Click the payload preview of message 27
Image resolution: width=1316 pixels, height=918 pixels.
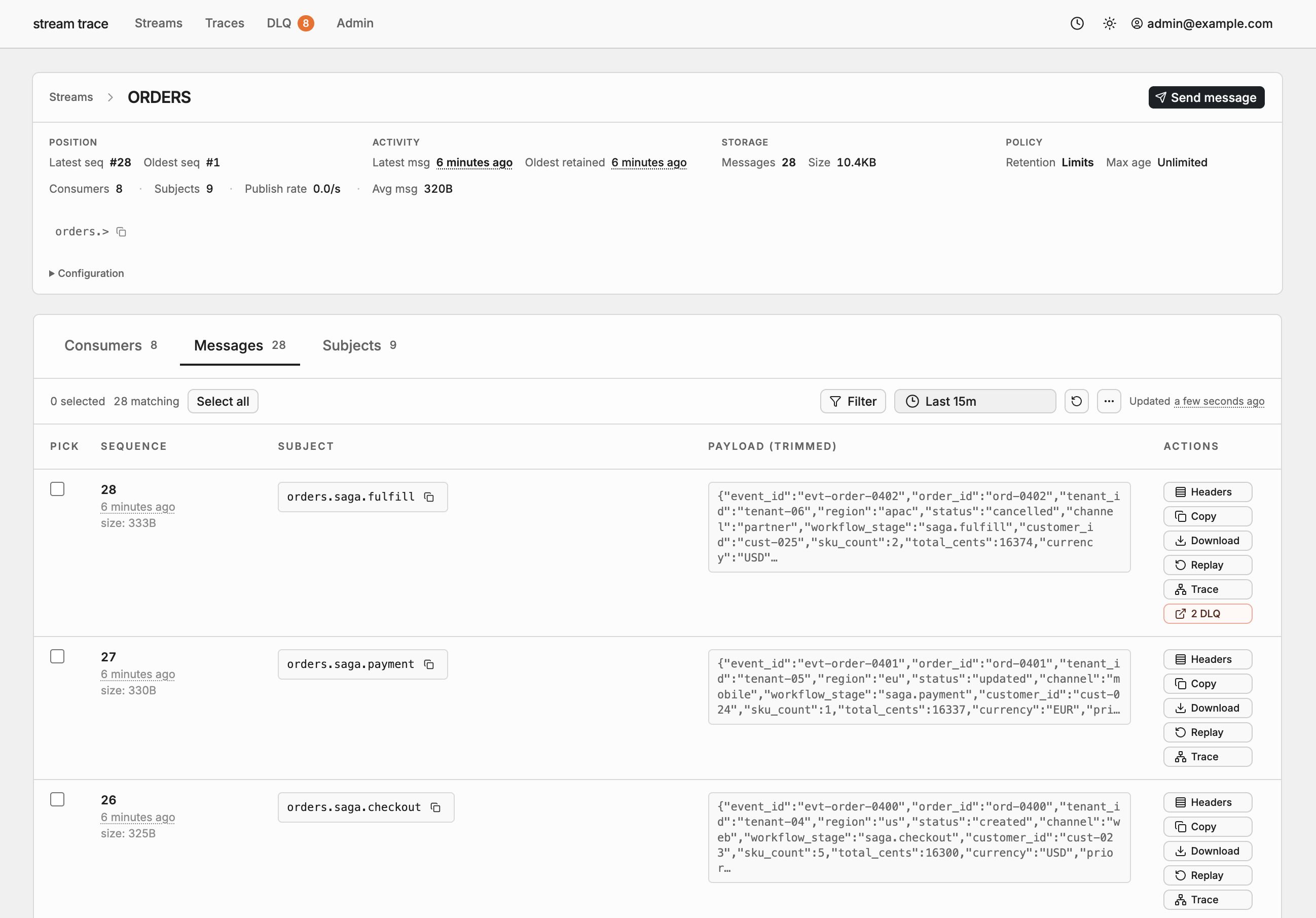point(919,687)
